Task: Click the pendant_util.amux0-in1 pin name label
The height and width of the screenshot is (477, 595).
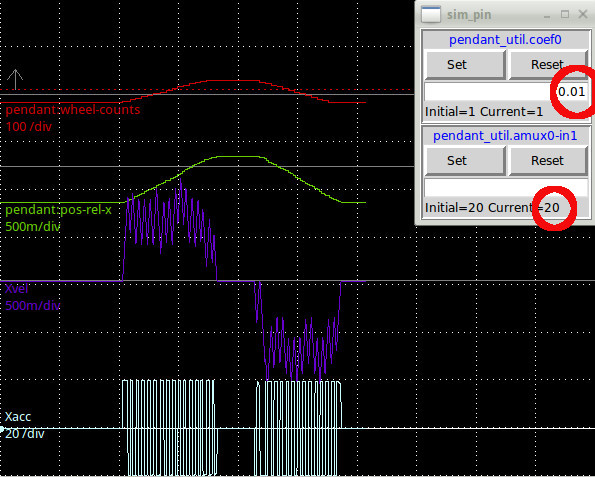Action: tap(505, 136)
